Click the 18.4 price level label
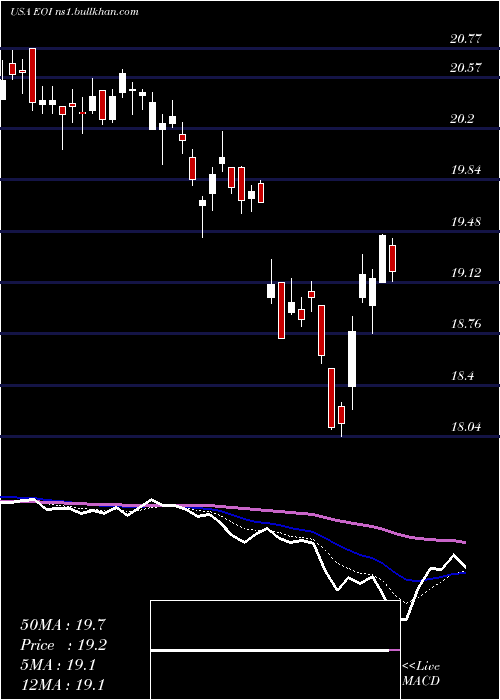 pos(462,376)
